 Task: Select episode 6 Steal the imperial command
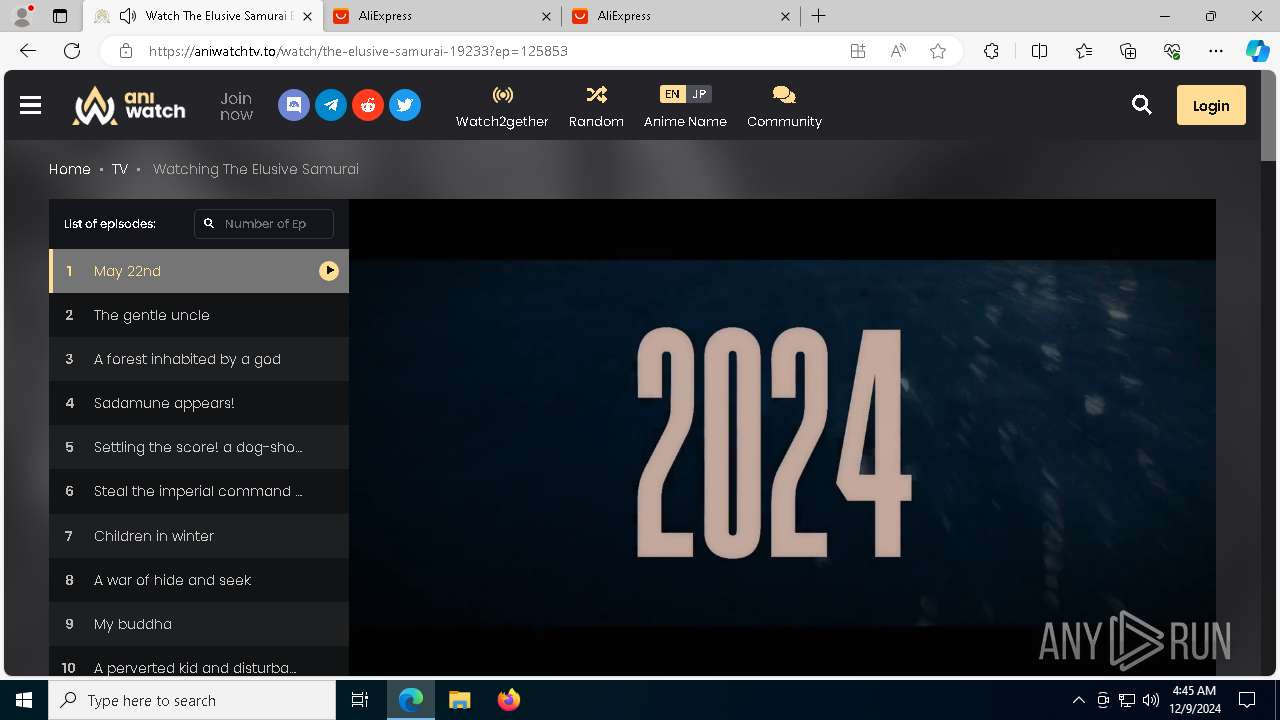point(199,491)
